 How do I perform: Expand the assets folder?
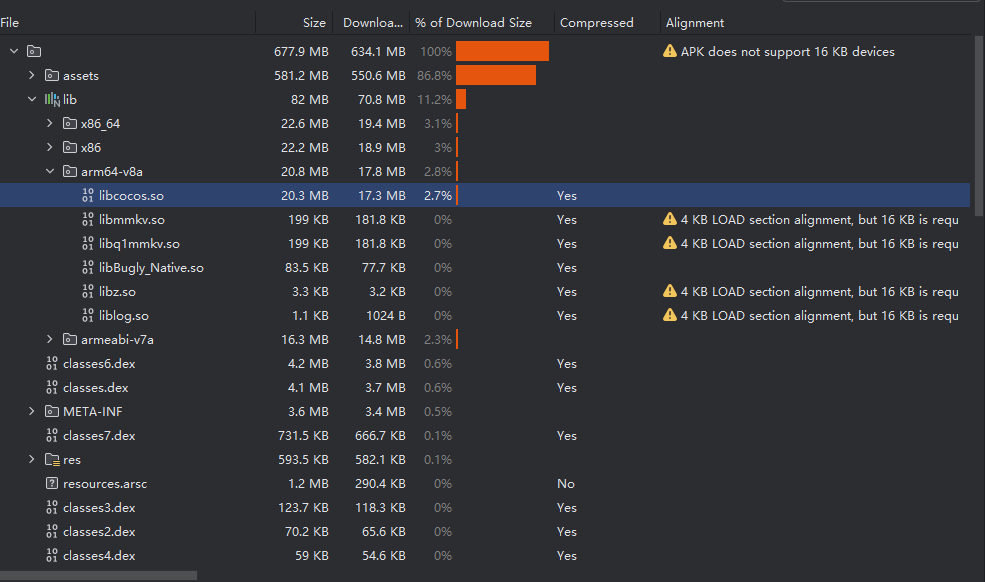[x=32, y=76]
